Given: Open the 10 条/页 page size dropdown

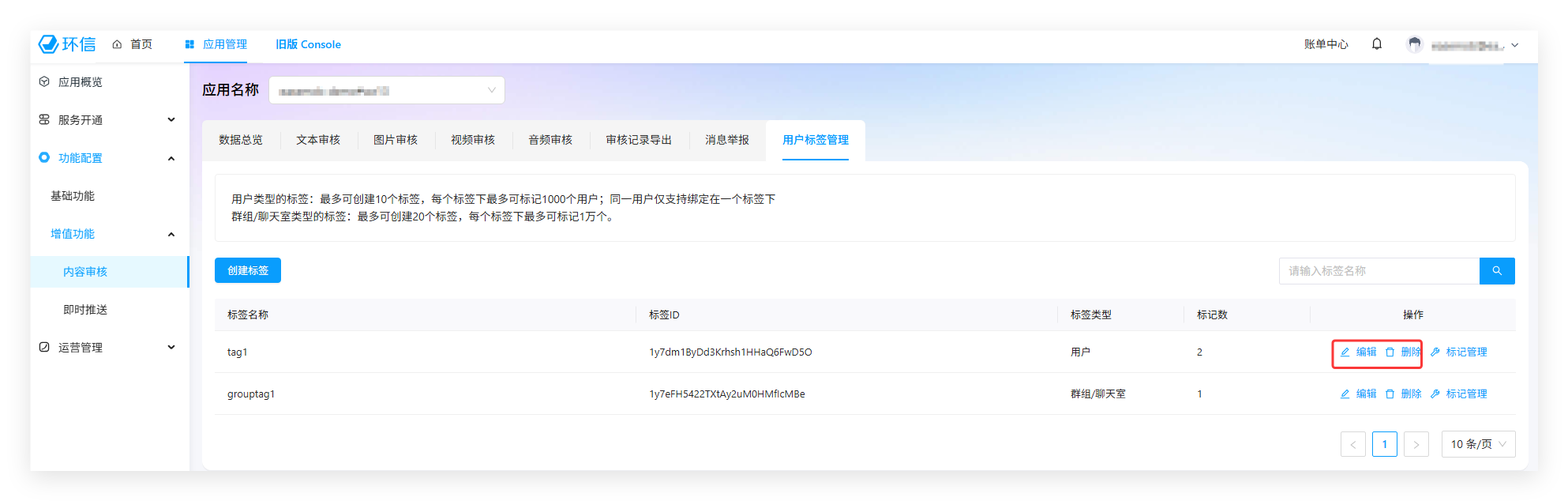Looking at the screenshot, I should tap(1477, 444).
